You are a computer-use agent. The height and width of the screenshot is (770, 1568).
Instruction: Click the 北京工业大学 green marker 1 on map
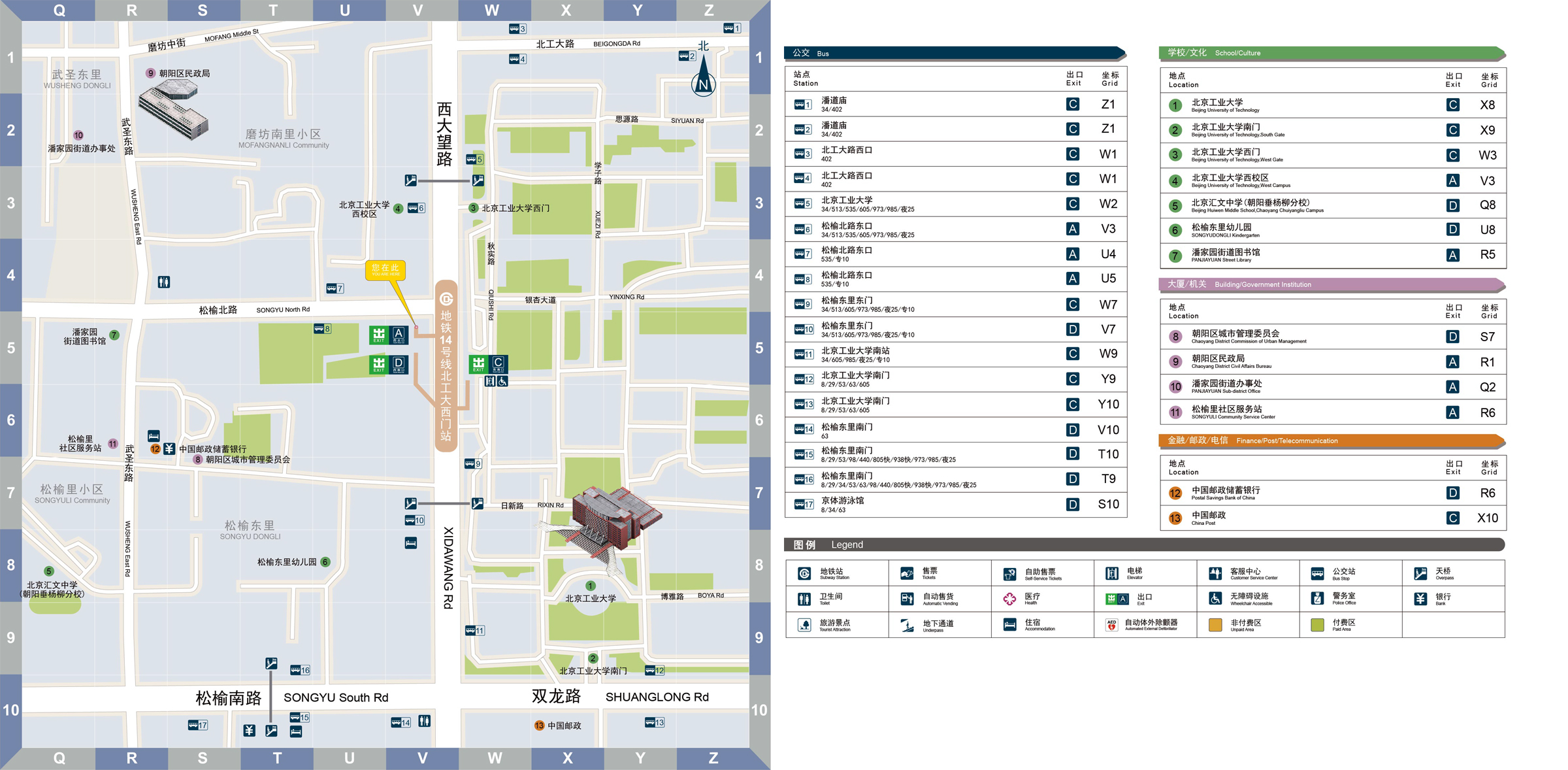tap(590, 586)
